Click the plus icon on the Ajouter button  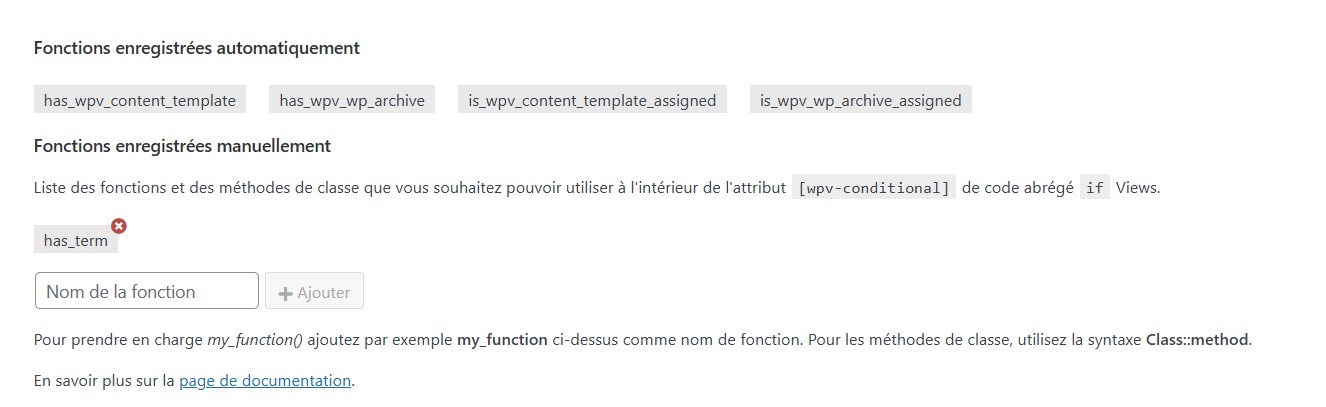[x=285, y=293]
